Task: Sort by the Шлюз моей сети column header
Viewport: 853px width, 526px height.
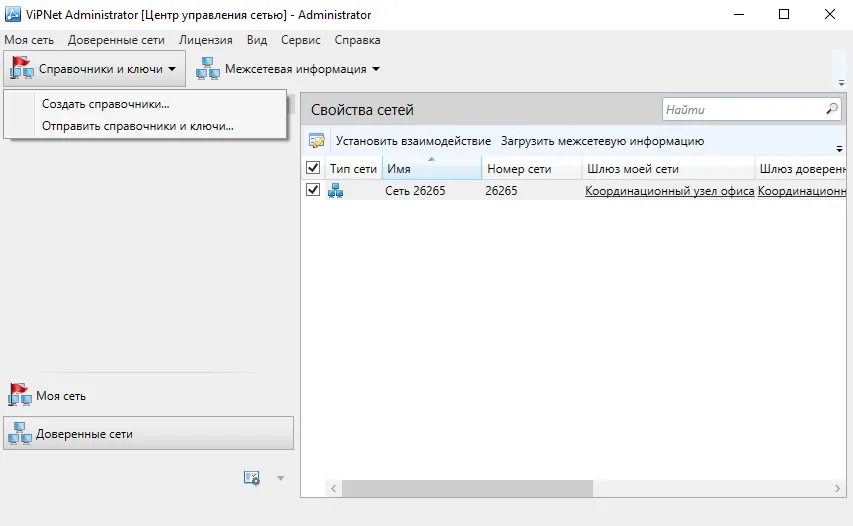Action: click(669, 169)
